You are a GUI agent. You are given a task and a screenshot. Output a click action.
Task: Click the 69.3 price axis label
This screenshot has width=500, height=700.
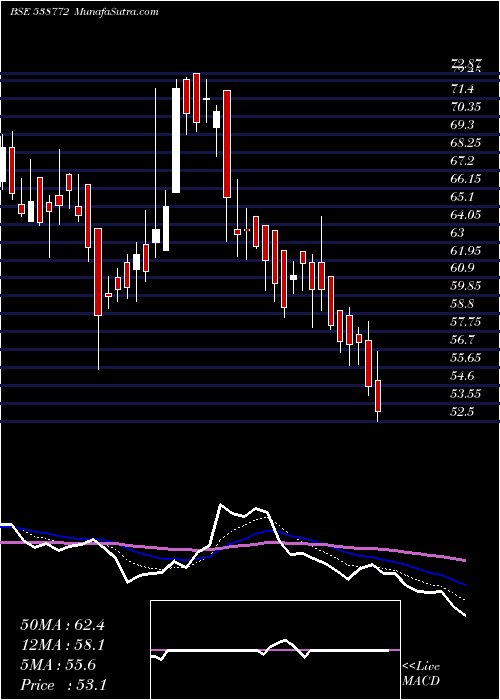click(x=462, y=125)
